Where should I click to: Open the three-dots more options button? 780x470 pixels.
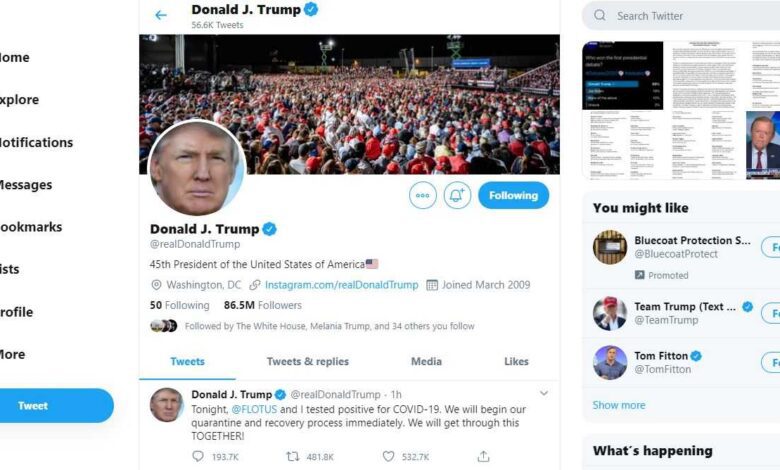[423, 195]
